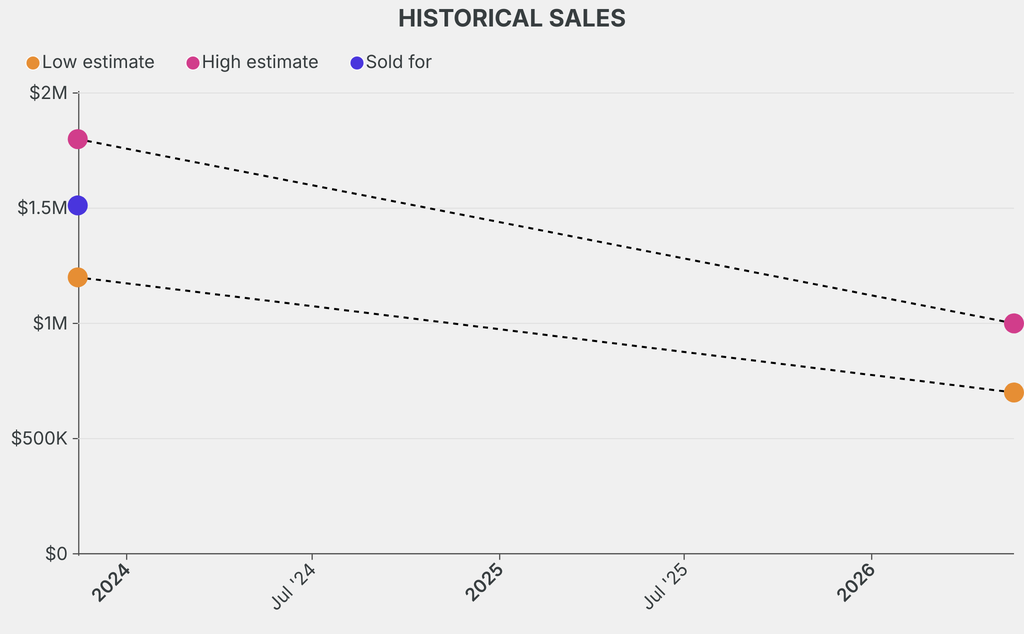Viewport: 1024px width, 634px height.
Task: Click the orange data point near $700K
Action: [1013, 392]
